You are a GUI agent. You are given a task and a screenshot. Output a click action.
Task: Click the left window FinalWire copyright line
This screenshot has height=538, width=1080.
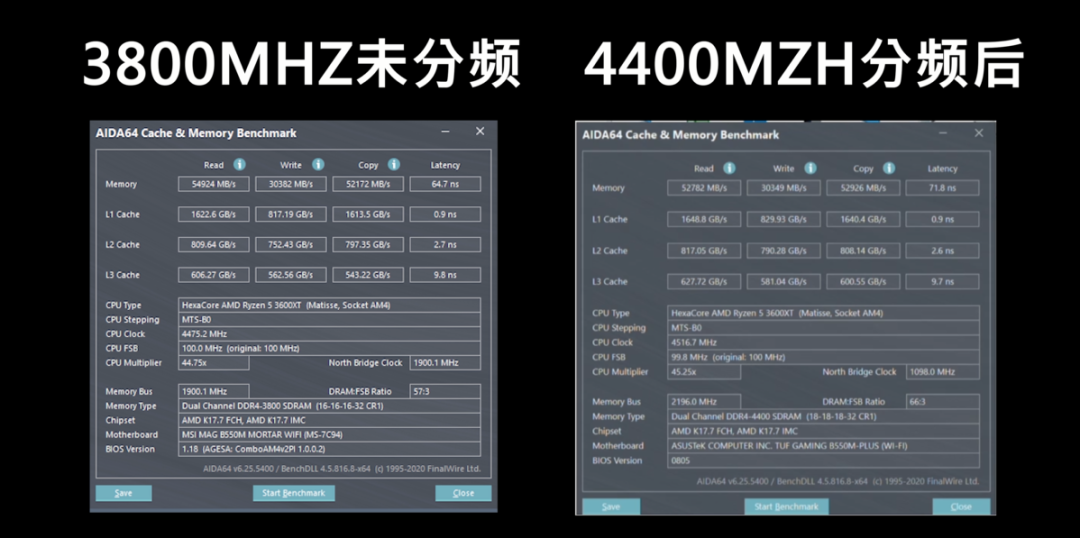342,469
